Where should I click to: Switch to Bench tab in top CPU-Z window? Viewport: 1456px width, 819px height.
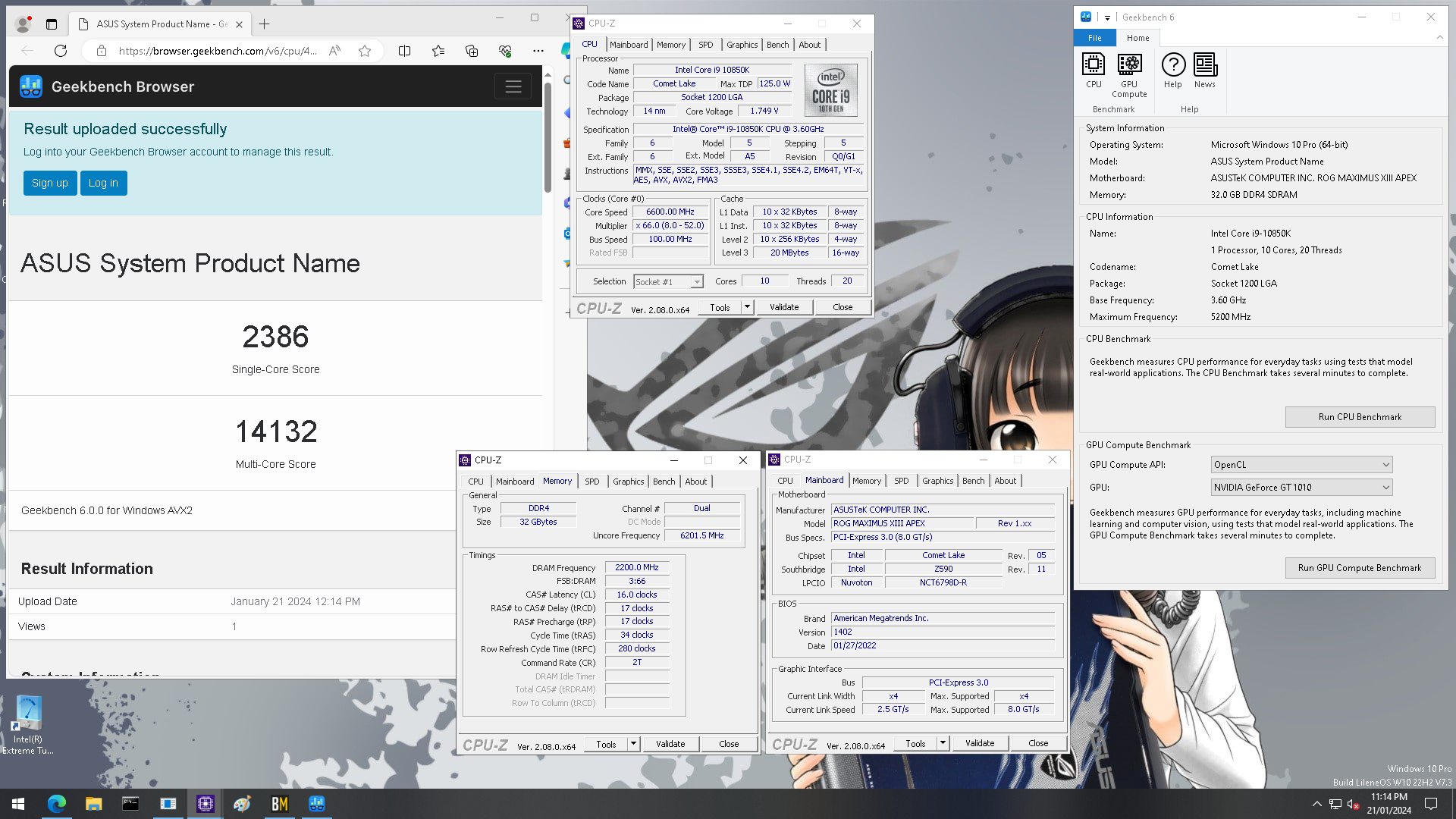(777, 45)
